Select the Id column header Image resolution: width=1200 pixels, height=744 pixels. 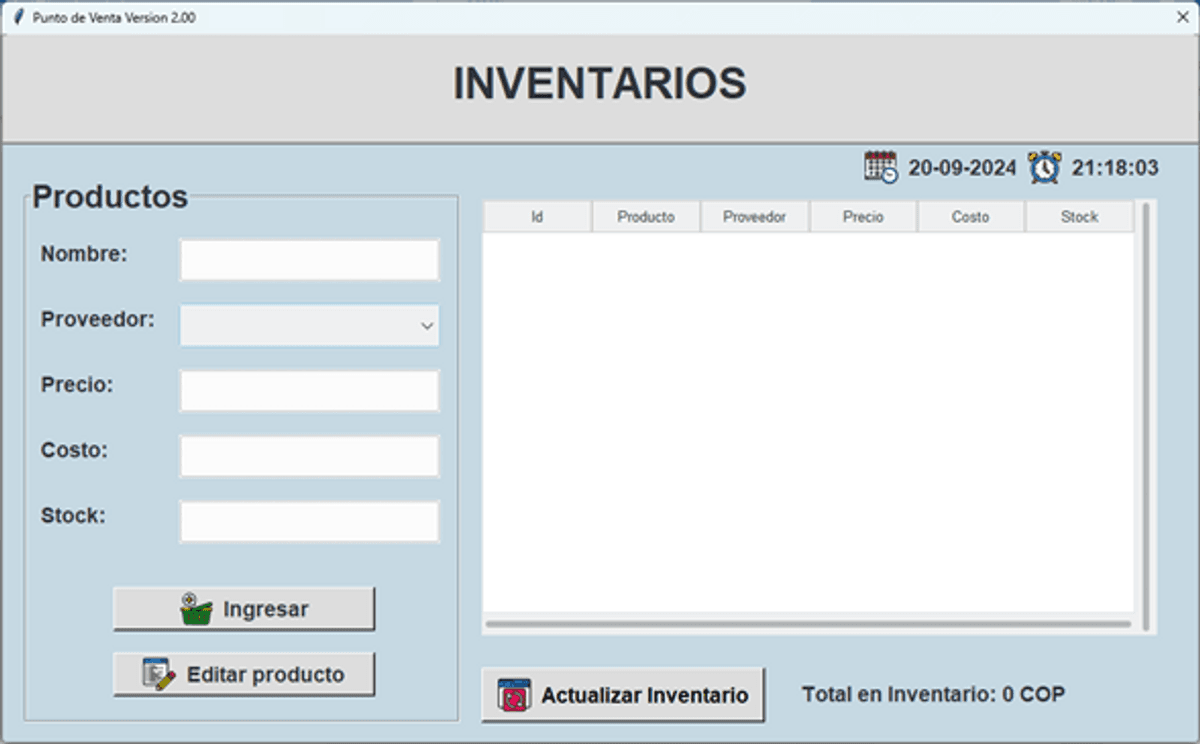(536, 216)
